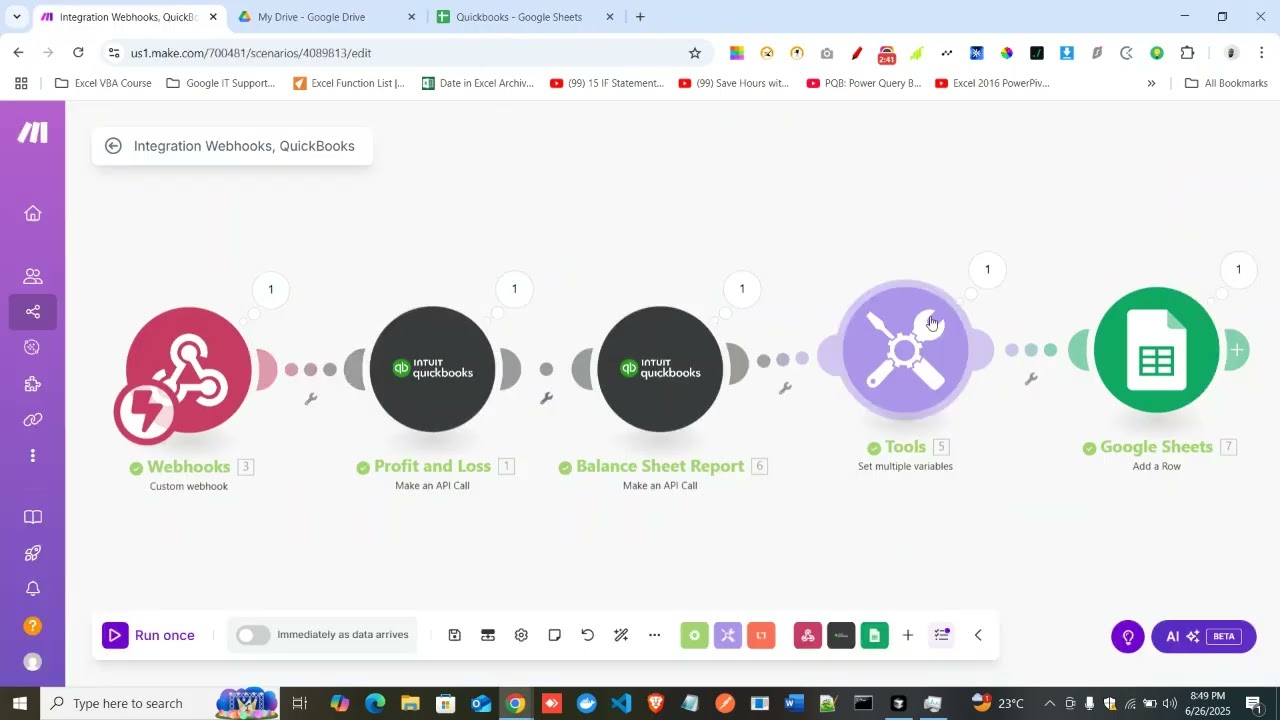Select the dark QuickBooks favorite app icon
Screen dimensions: 1280x720
click(841, 635)
